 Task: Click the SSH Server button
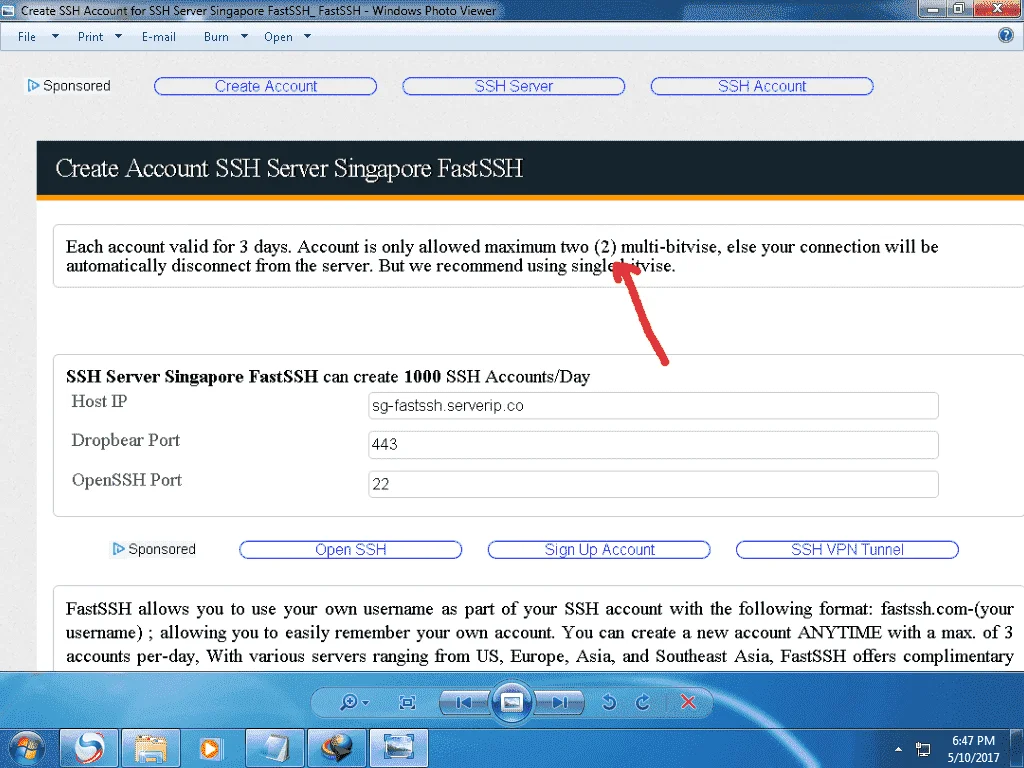pyautogui.click(x=514, y=86)
